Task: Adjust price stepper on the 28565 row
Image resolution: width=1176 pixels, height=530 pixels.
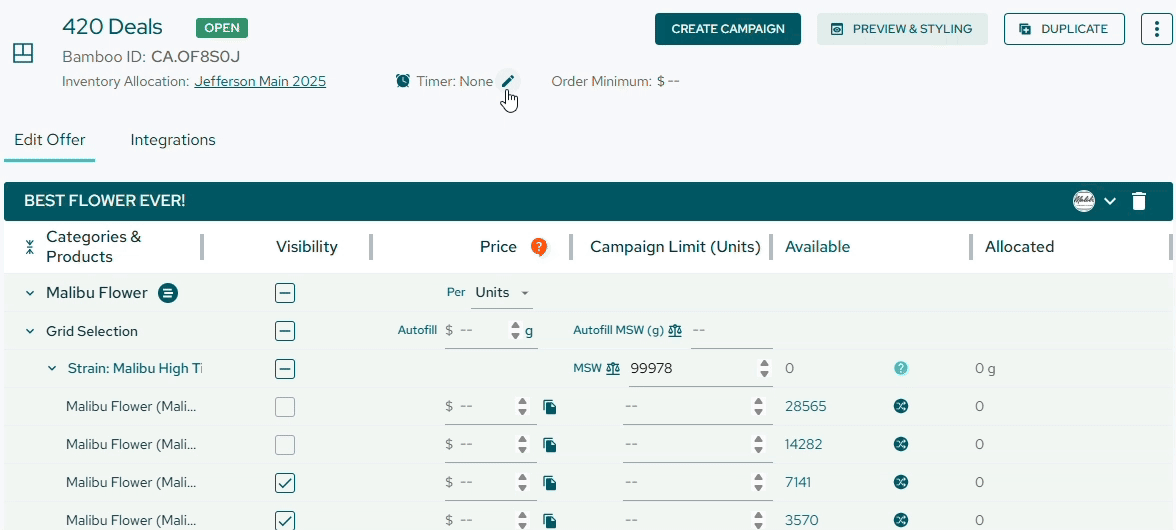Action: (x=523, y=406)
